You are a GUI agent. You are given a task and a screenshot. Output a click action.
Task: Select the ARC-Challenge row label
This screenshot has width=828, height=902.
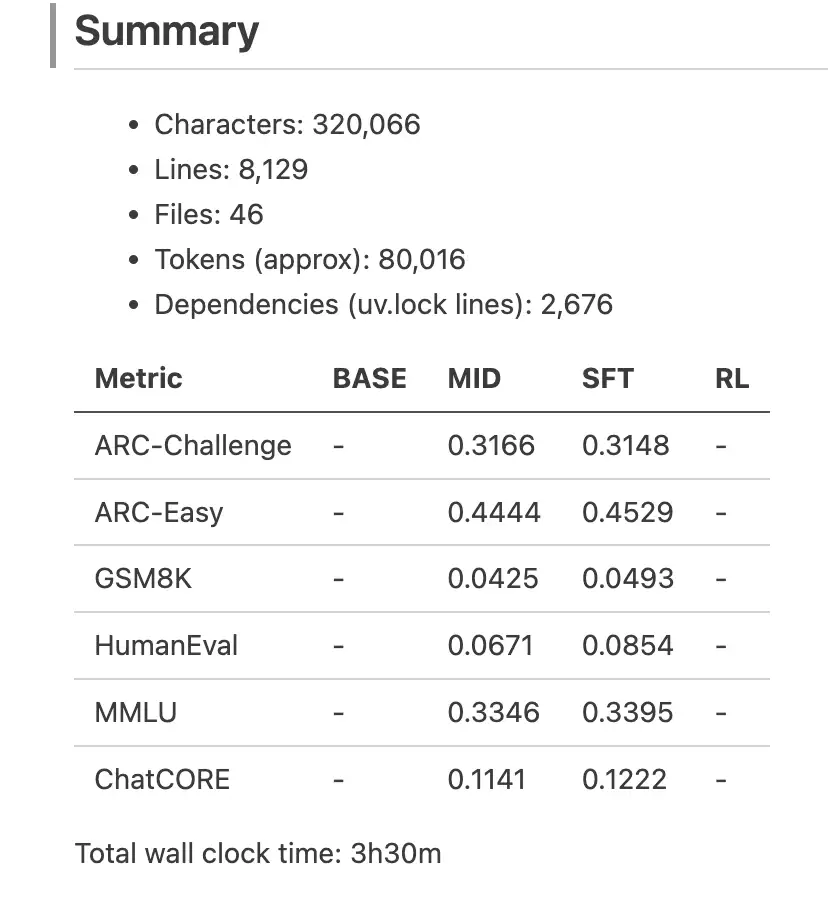click(193, 446)
